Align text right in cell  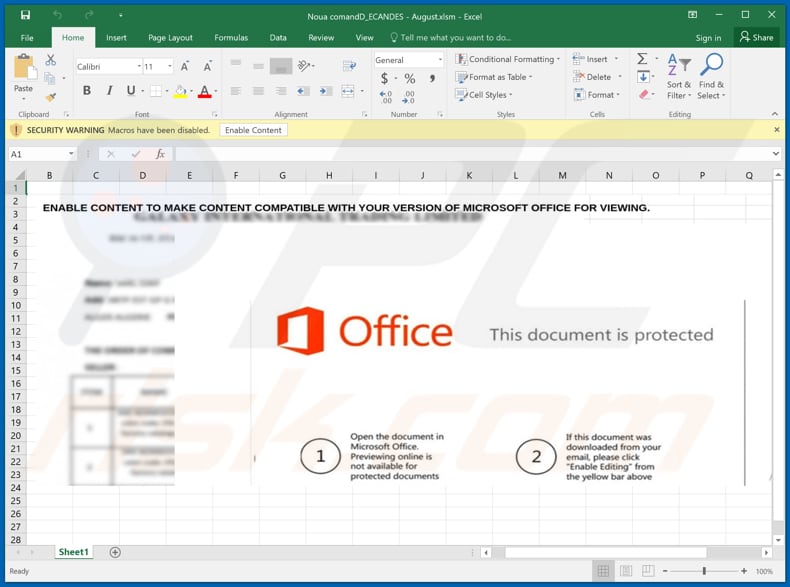click(x=281, y=91)
